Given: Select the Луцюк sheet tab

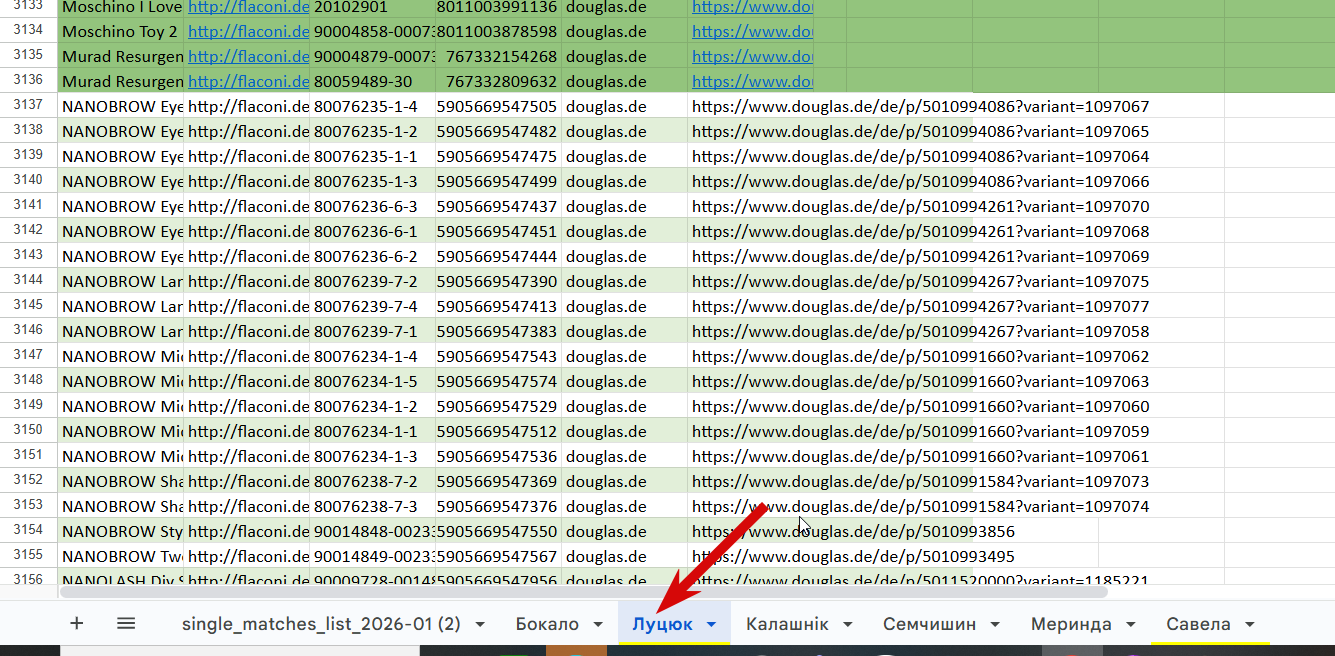Looking at the screenshot, I should (662, 624).
